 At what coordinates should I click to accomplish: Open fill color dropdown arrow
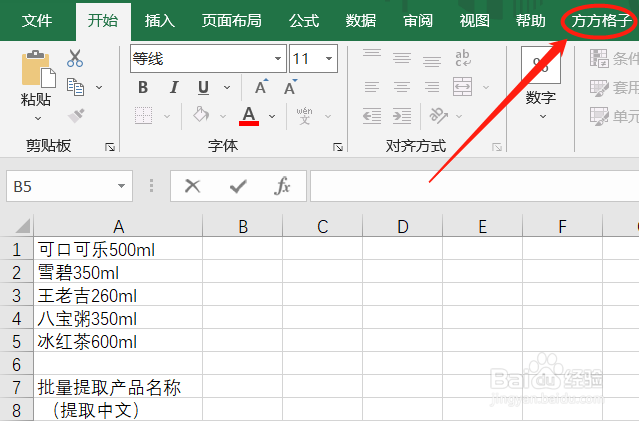(223, 117)
